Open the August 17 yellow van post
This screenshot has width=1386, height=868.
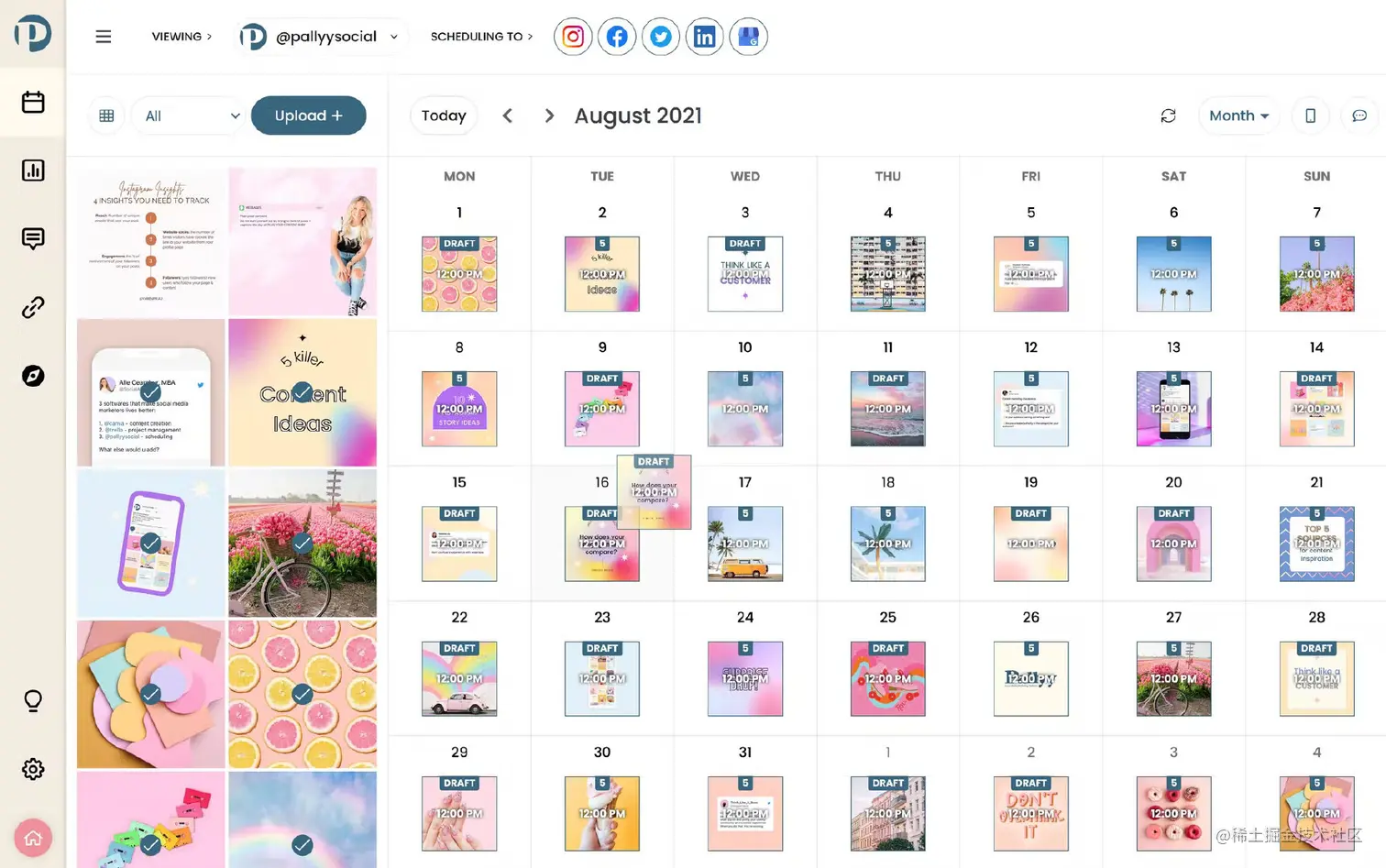point(745,544)
